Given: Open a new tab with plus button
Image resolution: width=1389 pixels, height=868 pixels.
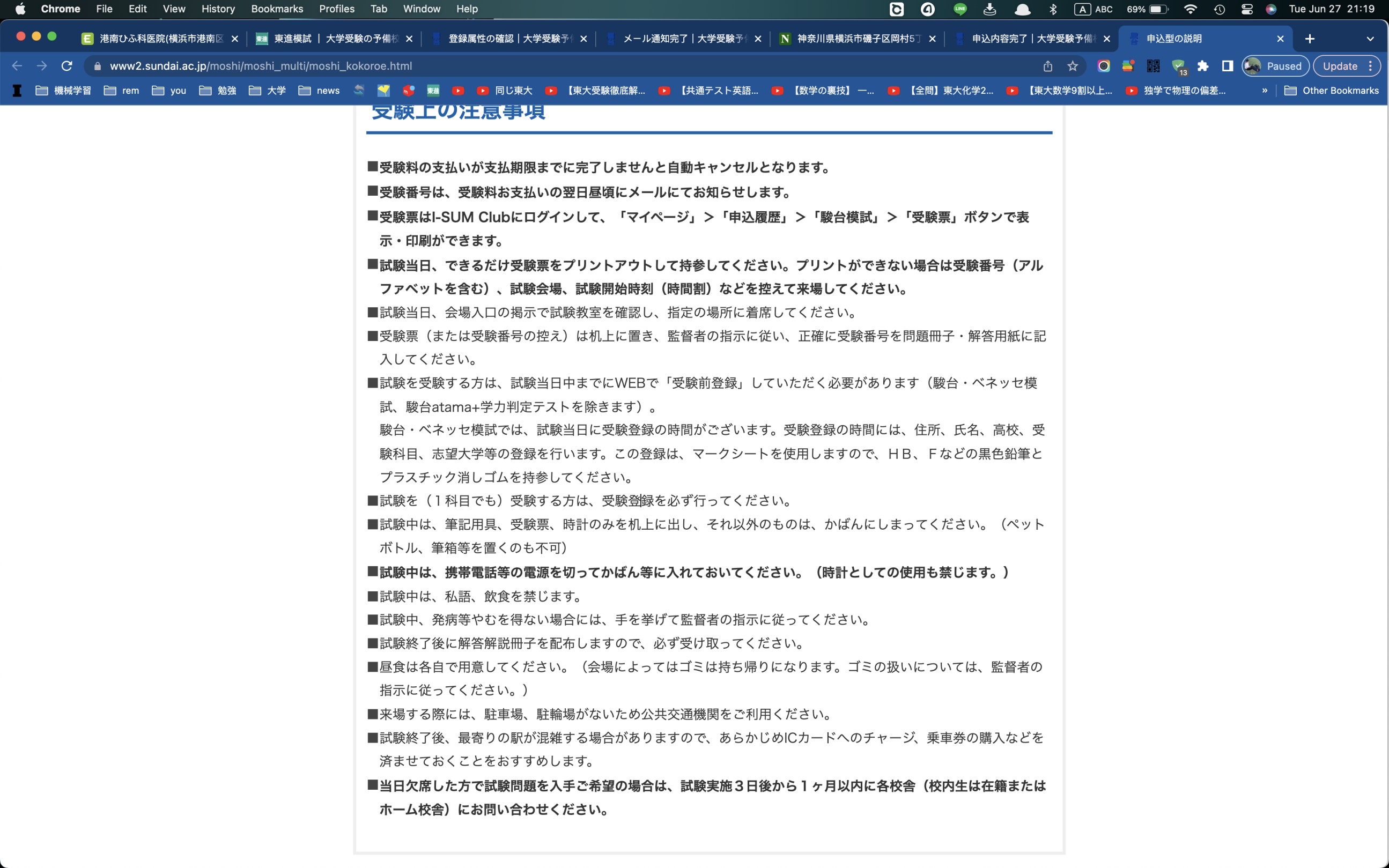Looking at the screenshot, I should [x=1309, y=39].
